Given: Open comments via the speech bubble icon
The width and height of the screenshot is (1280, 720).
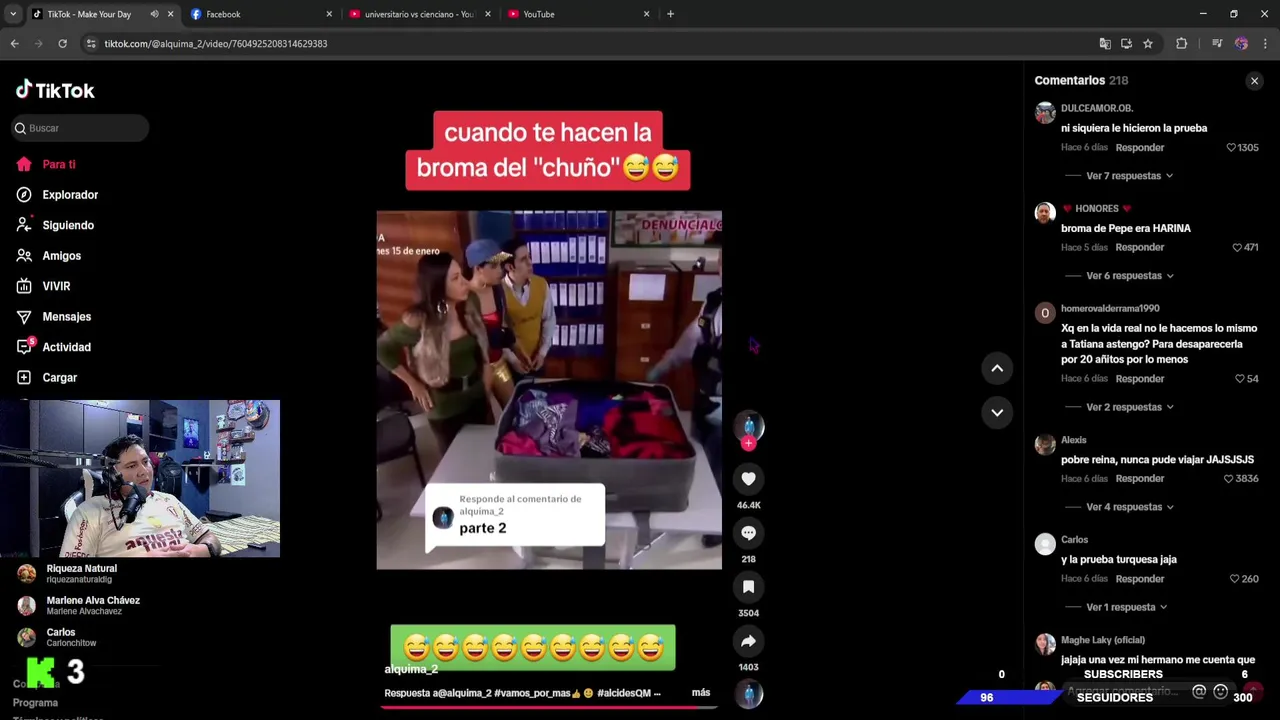Looking at the screenshot, I should click(x=748, y=533).
